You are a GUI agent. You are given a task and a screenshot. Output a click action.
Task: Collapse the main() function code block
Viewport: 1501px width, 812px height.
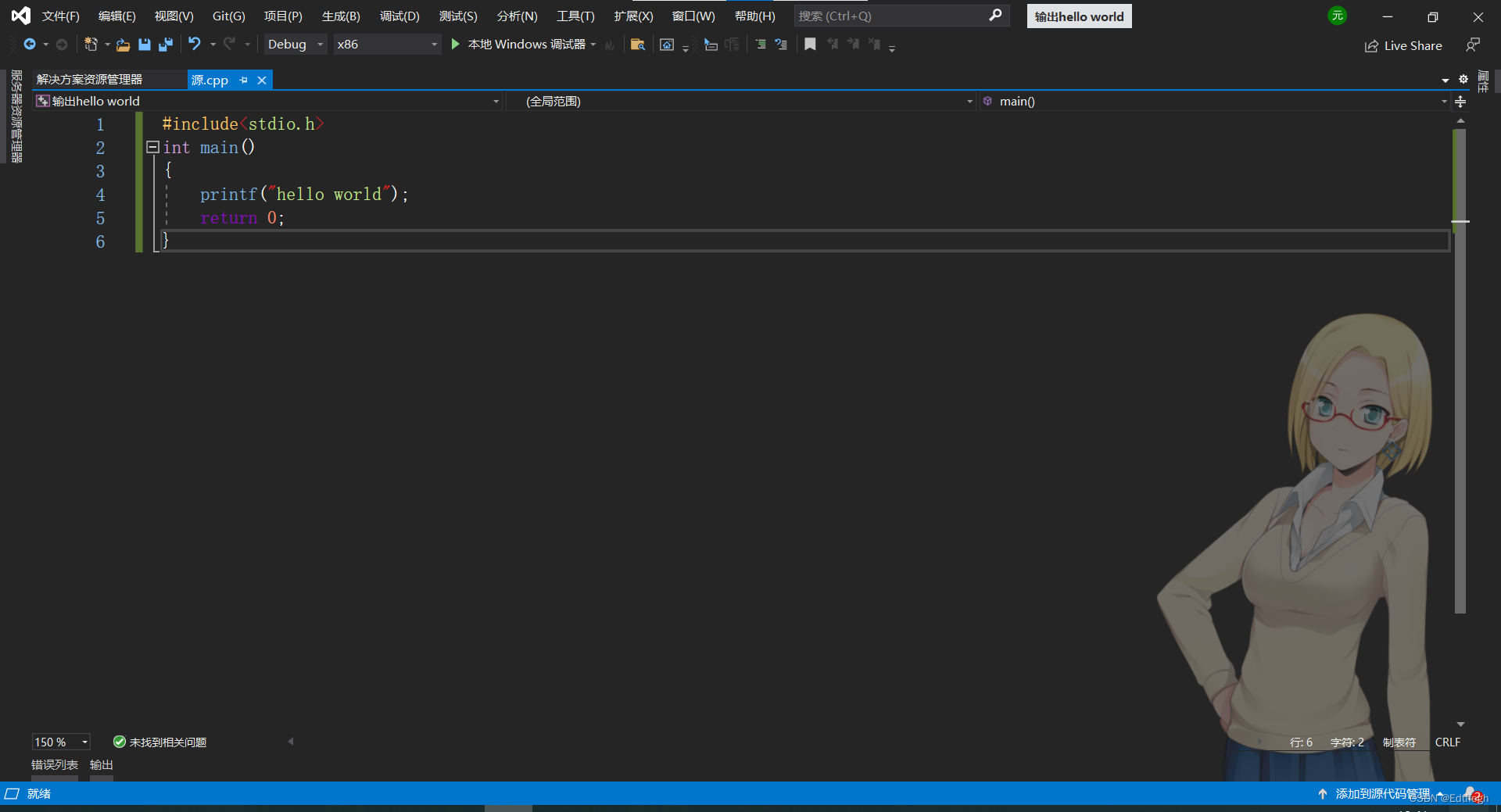153,147
